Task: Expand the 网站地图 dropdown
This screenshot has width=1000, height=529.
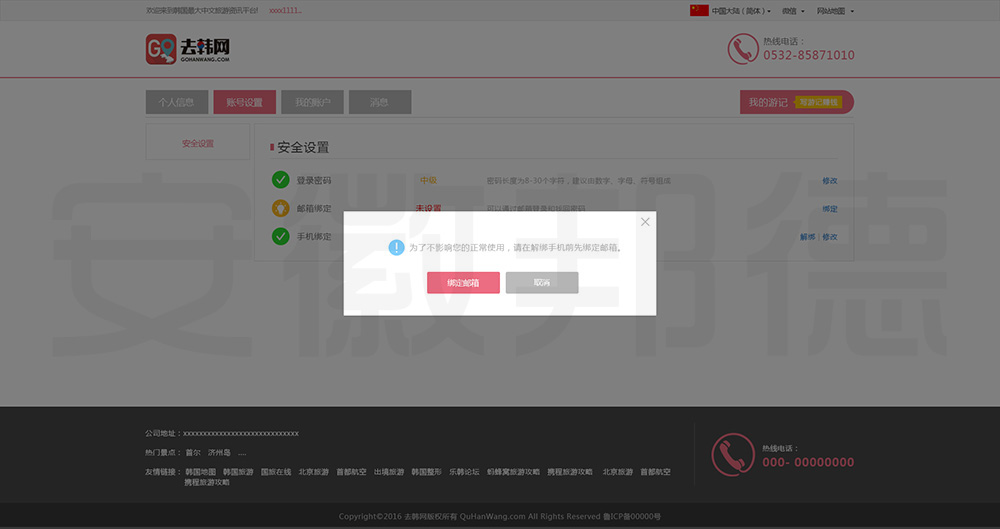Action: point(835,11)
